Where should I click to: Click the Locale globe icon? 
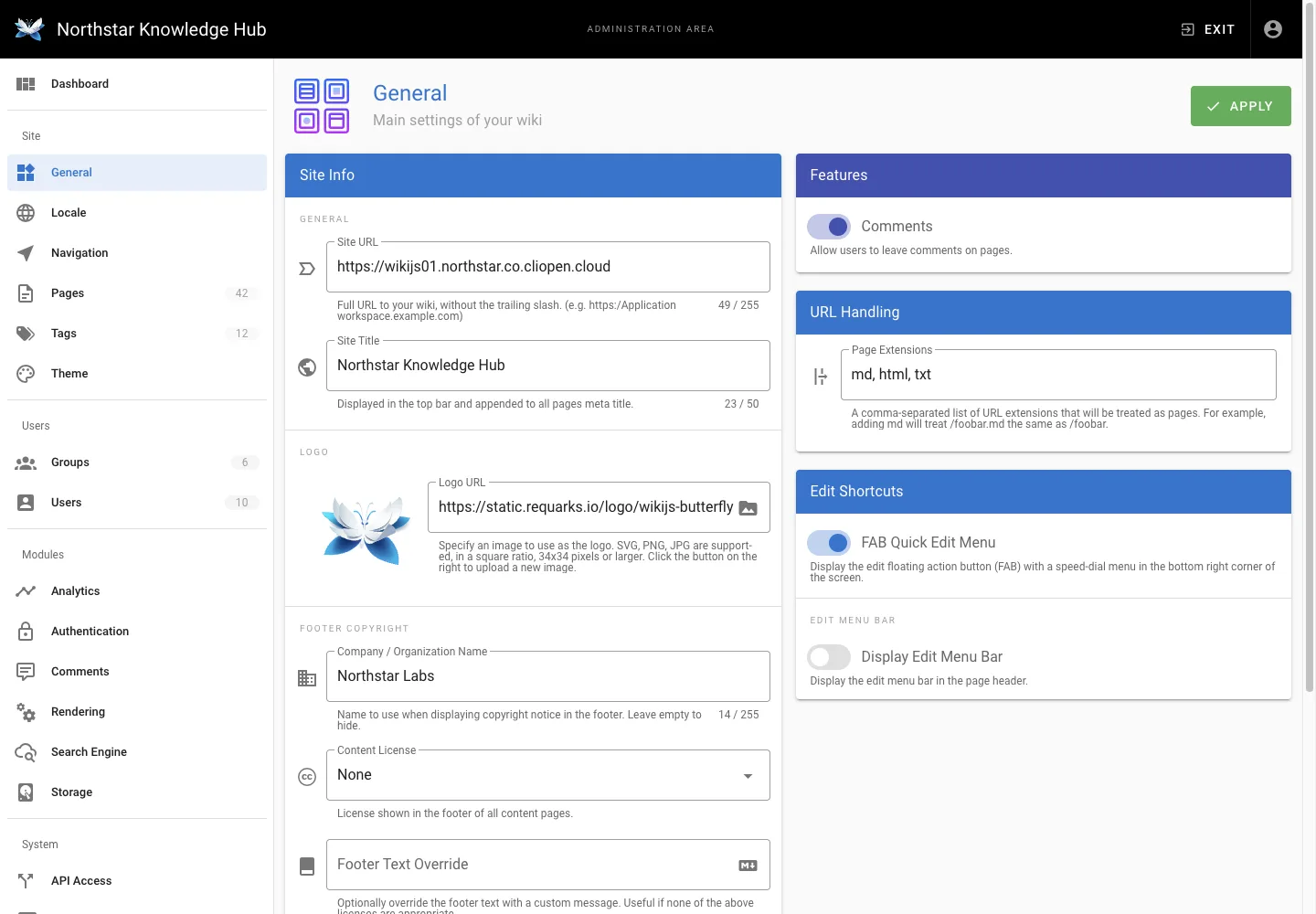26,213
